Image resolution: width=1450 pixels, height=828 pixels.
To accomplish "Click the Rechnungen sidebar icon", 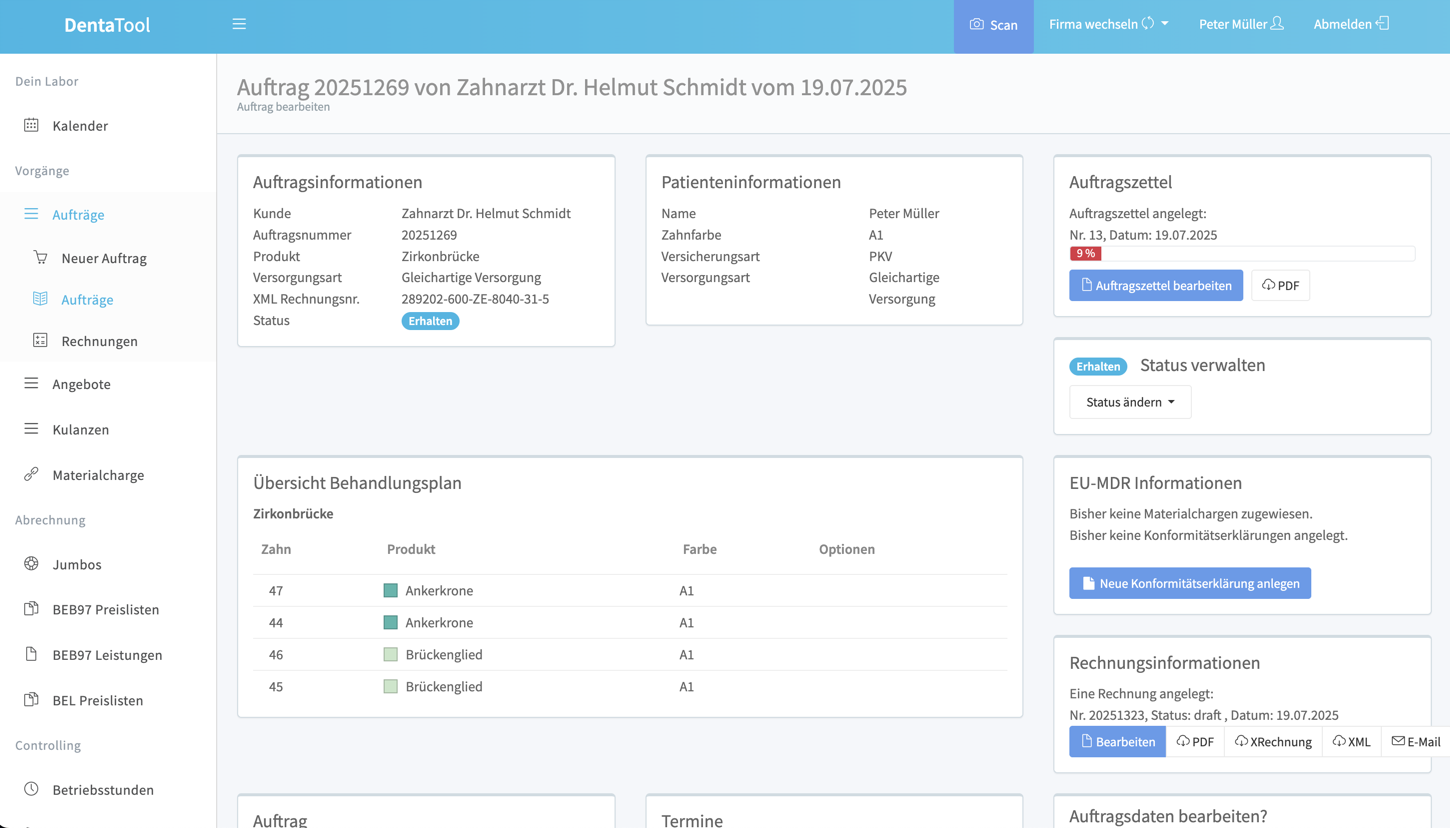I will coord(40,340).
